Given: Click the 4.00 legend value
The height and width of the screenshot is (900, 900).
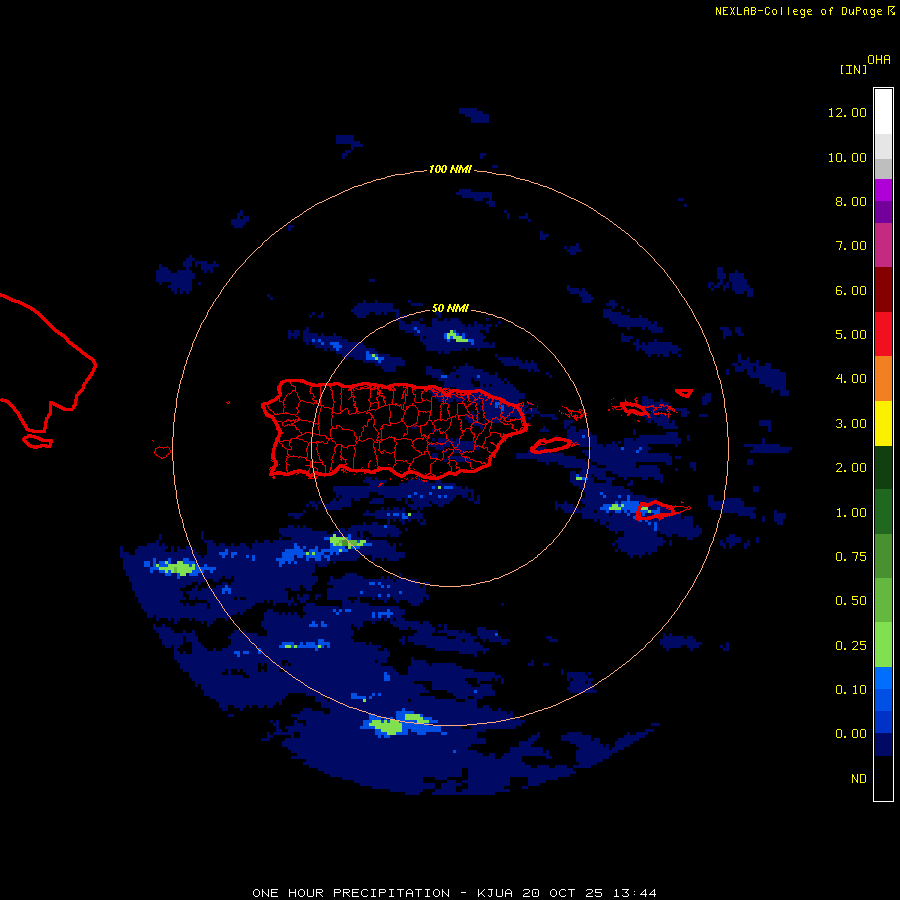Looking at the screenshot, I should (851, 379).
